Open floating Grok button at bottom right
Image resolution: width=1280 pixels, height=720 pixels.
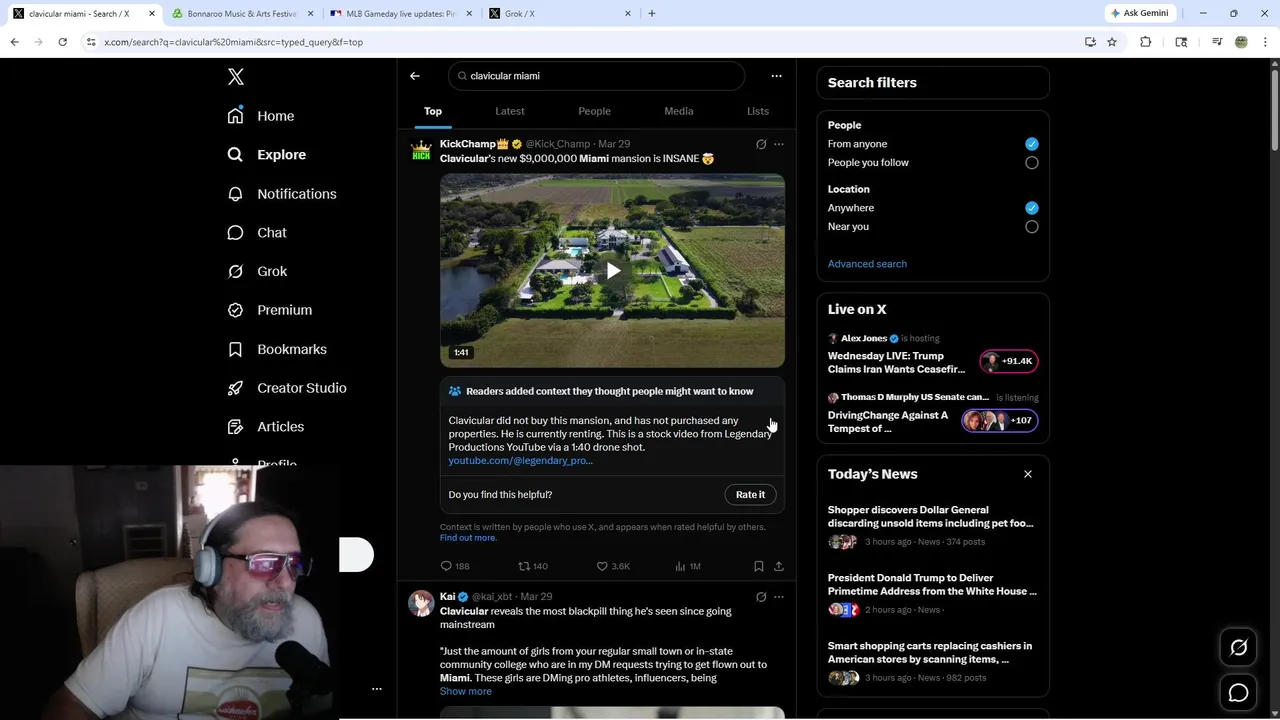coord(1238,648)
